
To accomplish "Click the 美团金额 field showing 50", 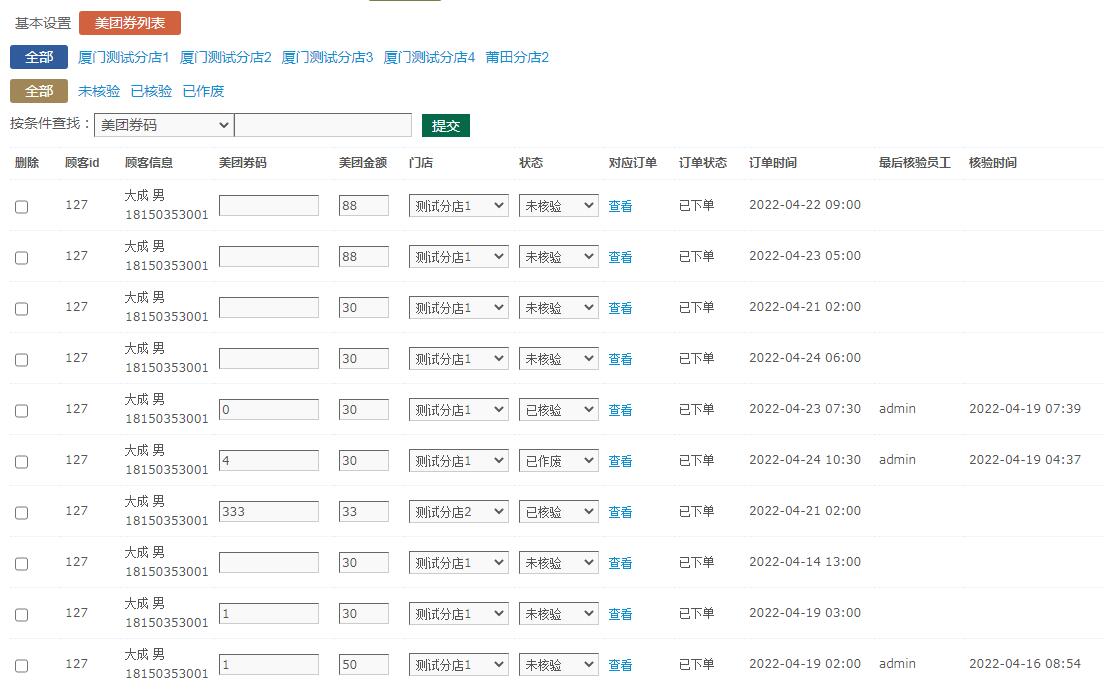I will [363, 665].
